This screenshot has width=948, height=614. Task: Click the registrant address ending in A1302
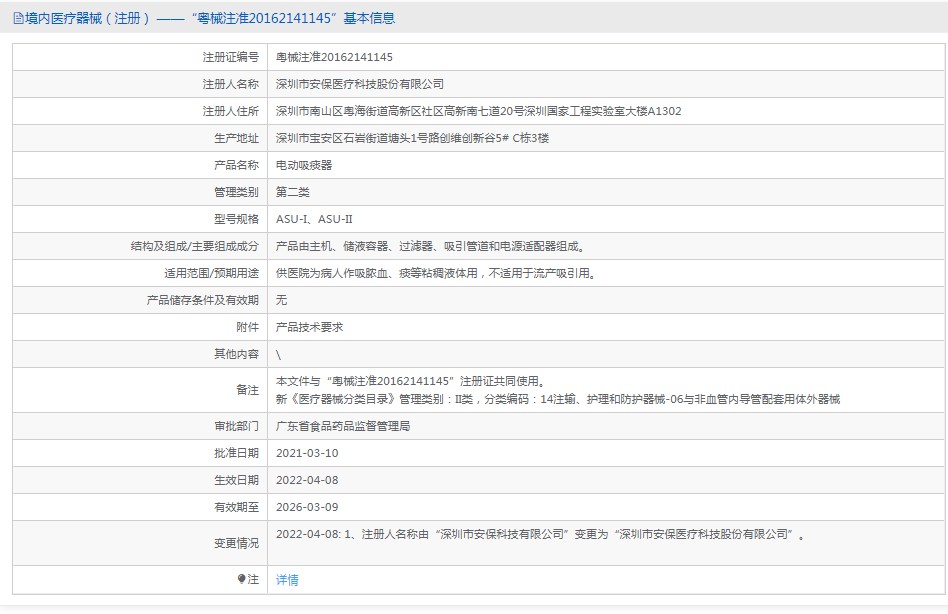pos(478,111)
